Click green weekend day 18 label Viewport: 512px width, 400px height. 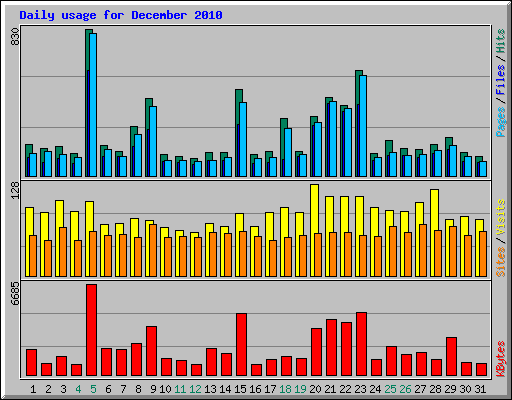[285, 389]
